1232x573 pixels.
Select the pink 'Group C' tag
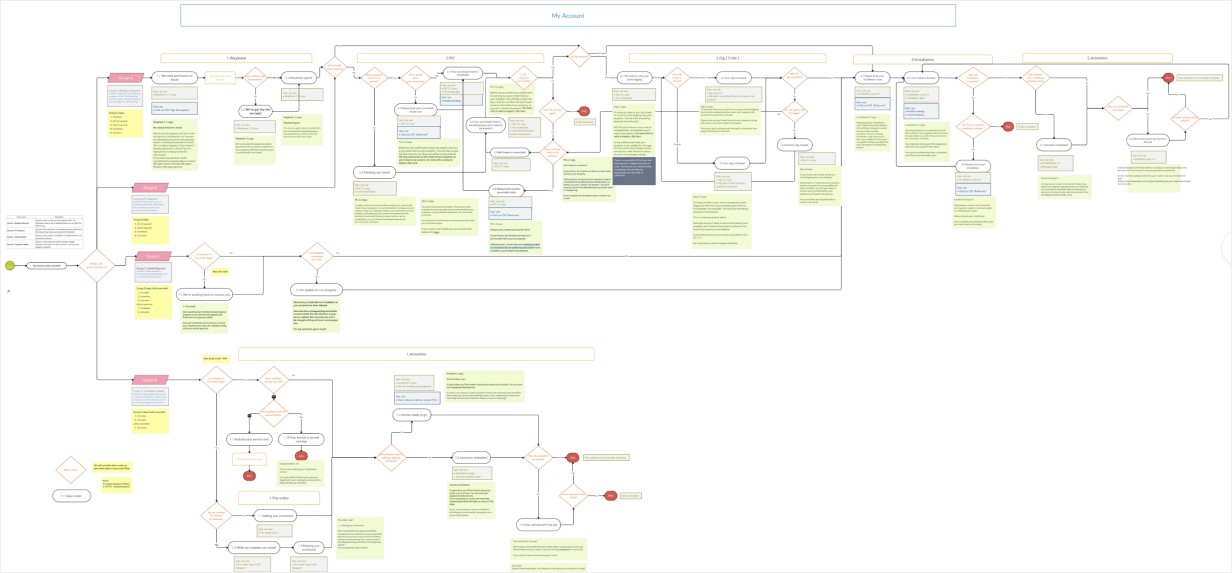(x=154, y=256)
